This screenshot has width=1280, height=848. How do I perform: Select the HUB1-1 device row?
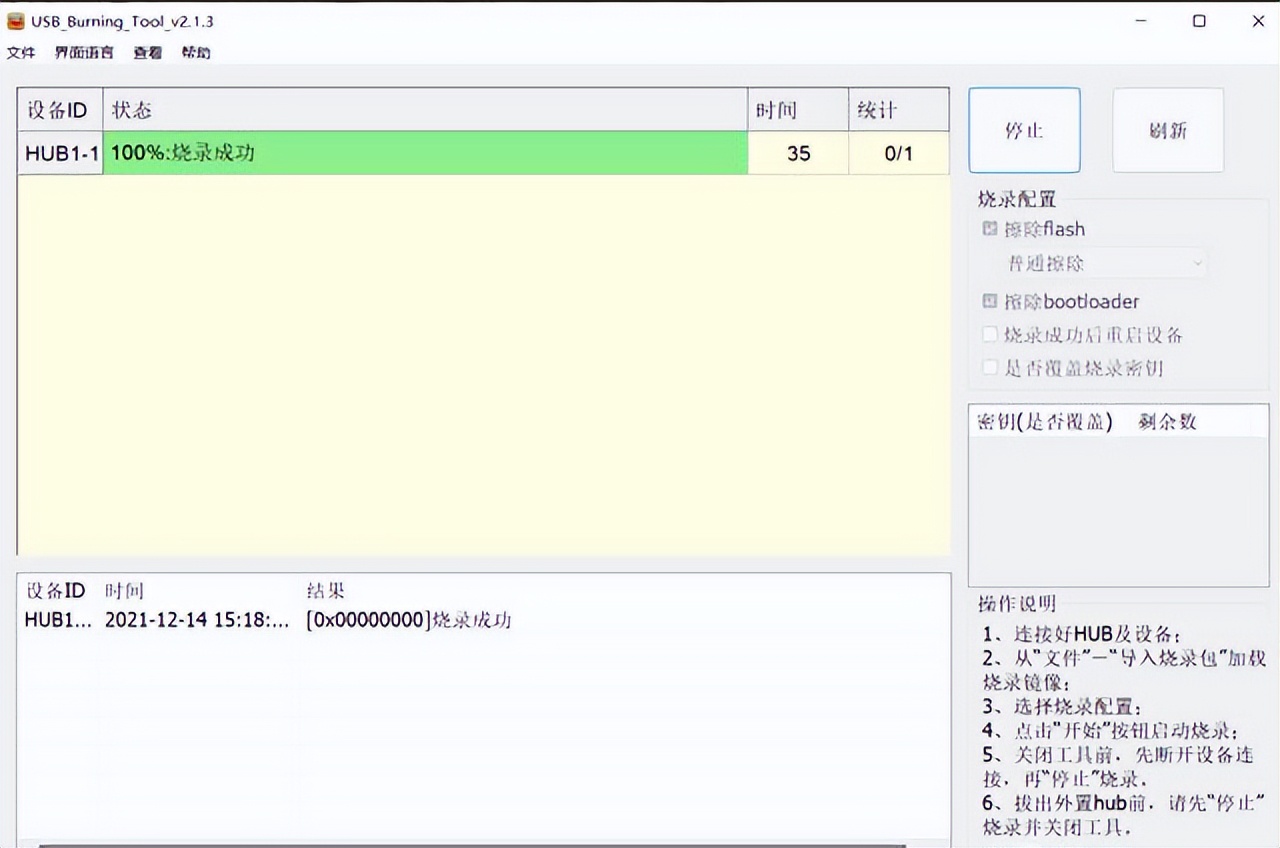click(59, 154)
